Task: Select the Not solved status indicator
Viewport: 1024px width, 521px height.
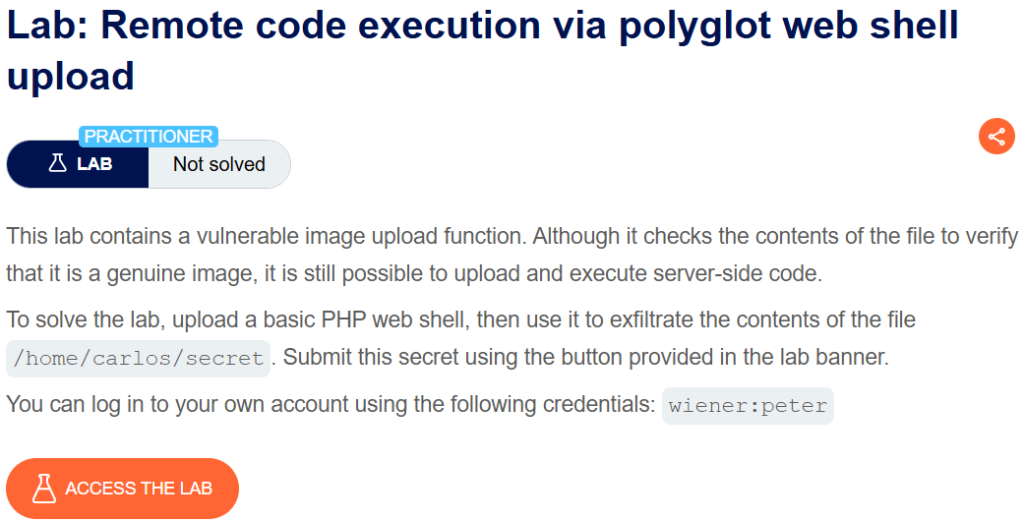Action: [x=219, y=164]
